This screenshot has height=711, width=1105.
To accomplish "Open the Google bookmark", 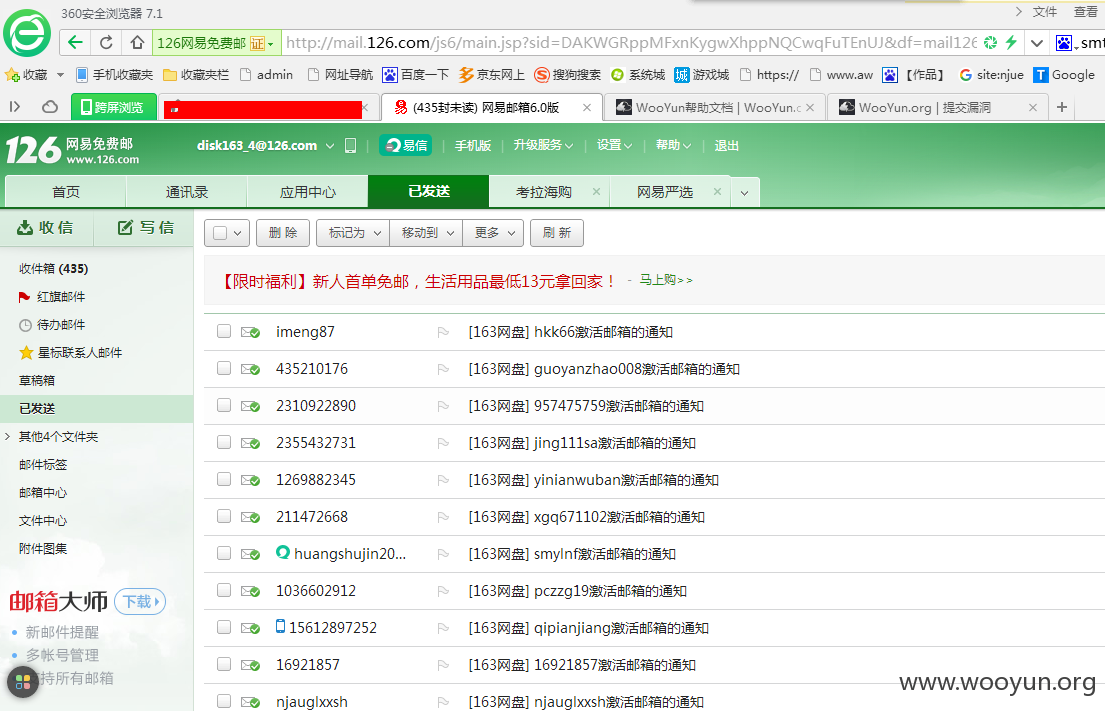I will coord(1064,75).
